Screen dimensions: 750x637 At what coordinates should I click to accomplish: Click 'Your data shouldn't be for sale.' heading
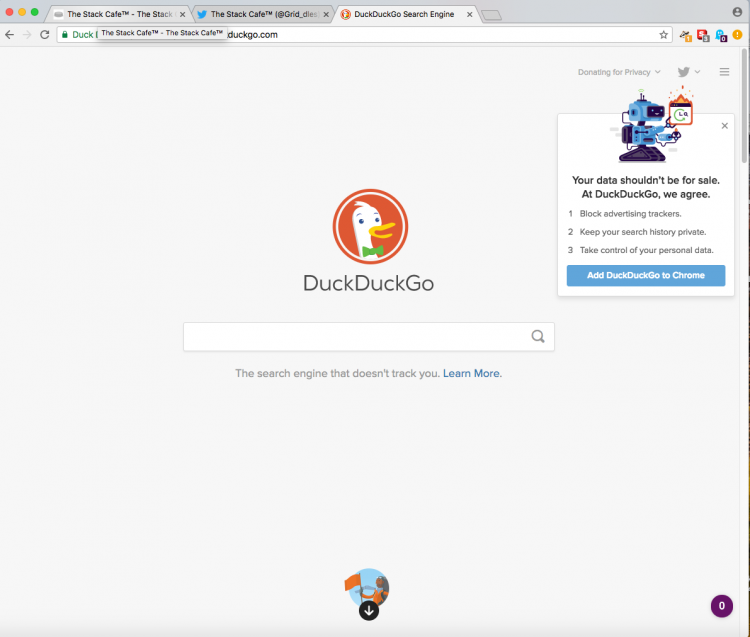[x=646, y=180]
